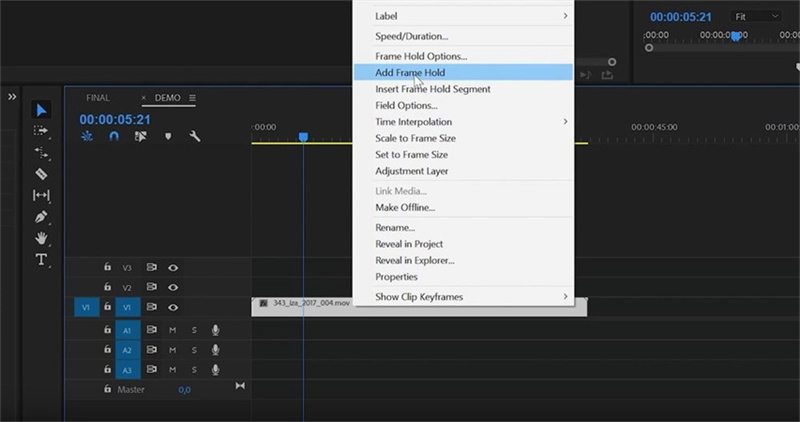This screenshot has height=422, width=800.
Task: Select the Track Select Forward tool
Action: (x=41, y=131)
